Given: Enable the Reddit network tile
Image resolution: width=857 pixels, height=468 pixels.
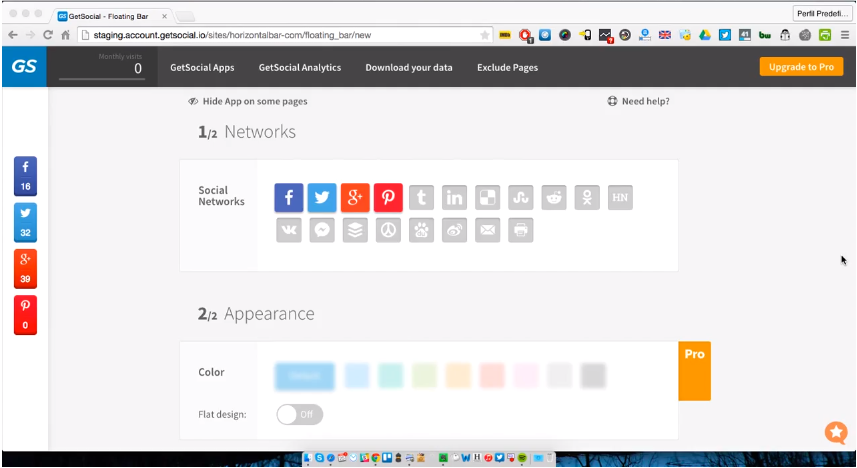Looking at the screenshot, I should coord(554,197).
